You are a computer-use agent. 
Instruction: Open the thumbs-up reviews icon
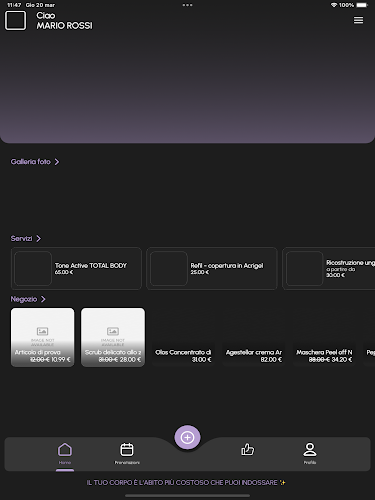[x=247, y=450]
